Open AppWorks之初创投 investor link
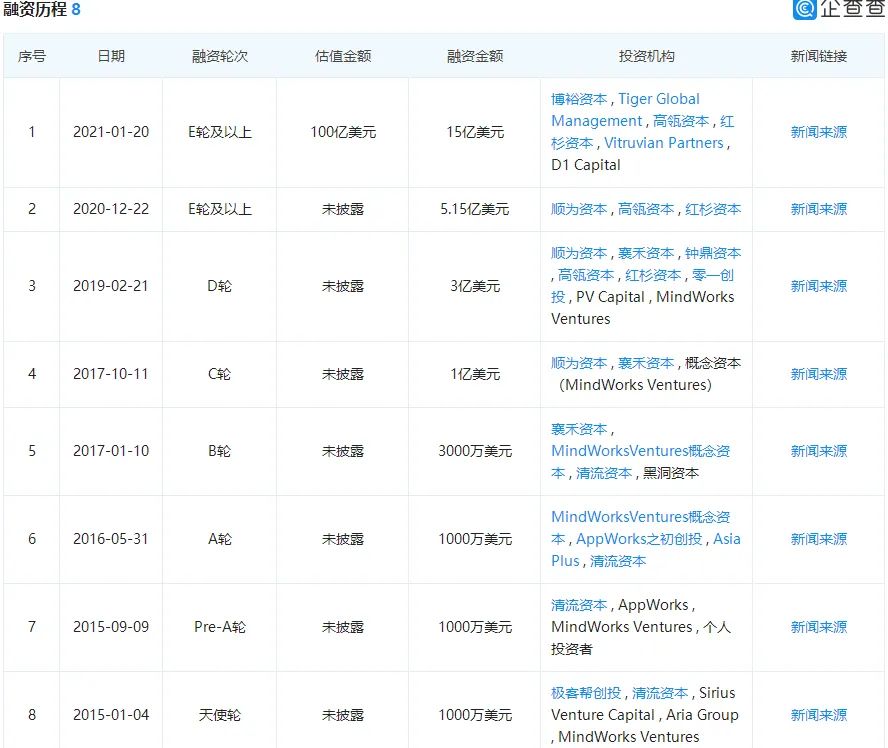This screenshot has height=748, width=888. pos(639,538)
